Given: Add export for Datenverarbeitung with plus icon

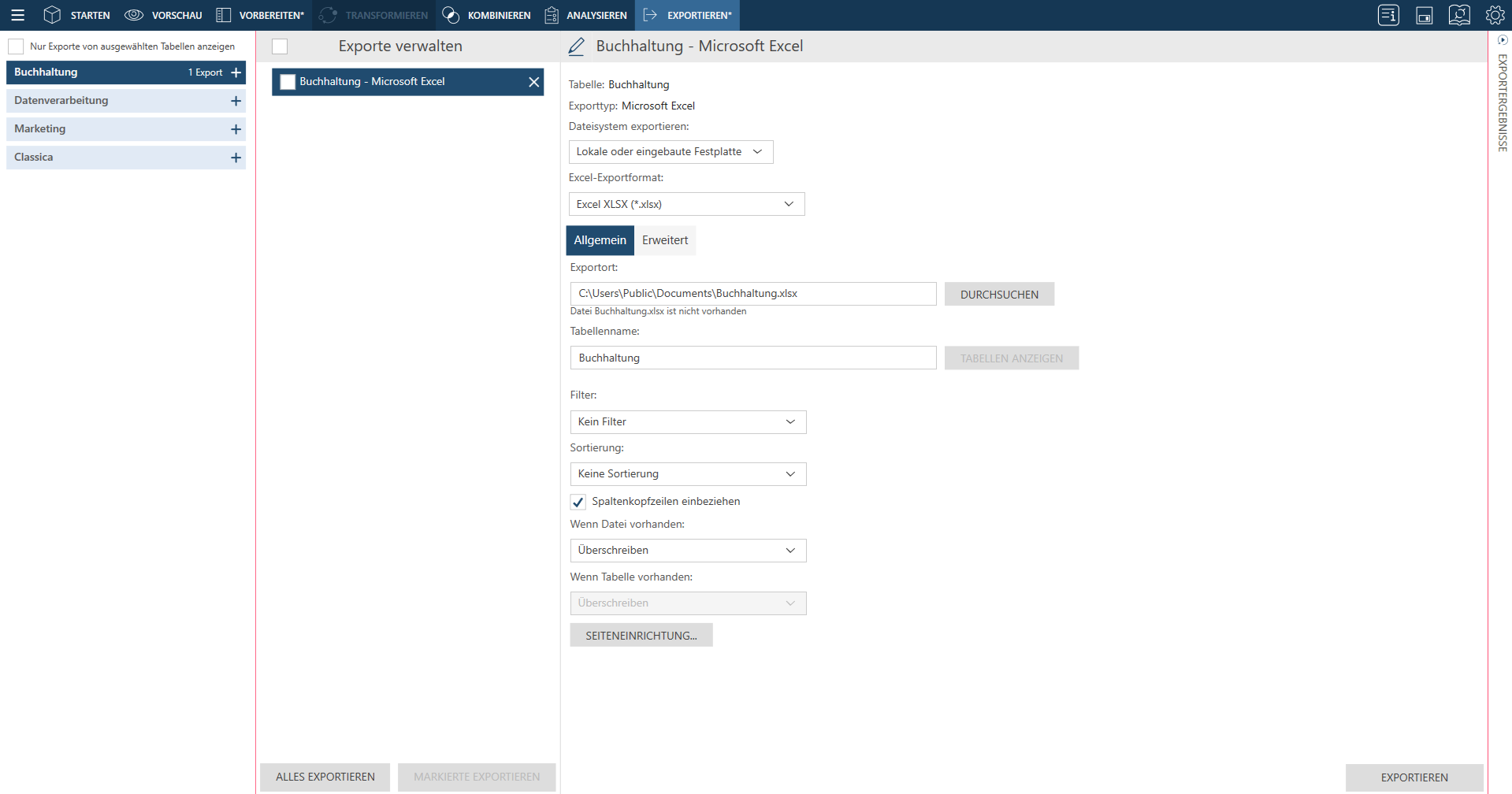Looking at the screenshot, I should (x=236, y=101).
